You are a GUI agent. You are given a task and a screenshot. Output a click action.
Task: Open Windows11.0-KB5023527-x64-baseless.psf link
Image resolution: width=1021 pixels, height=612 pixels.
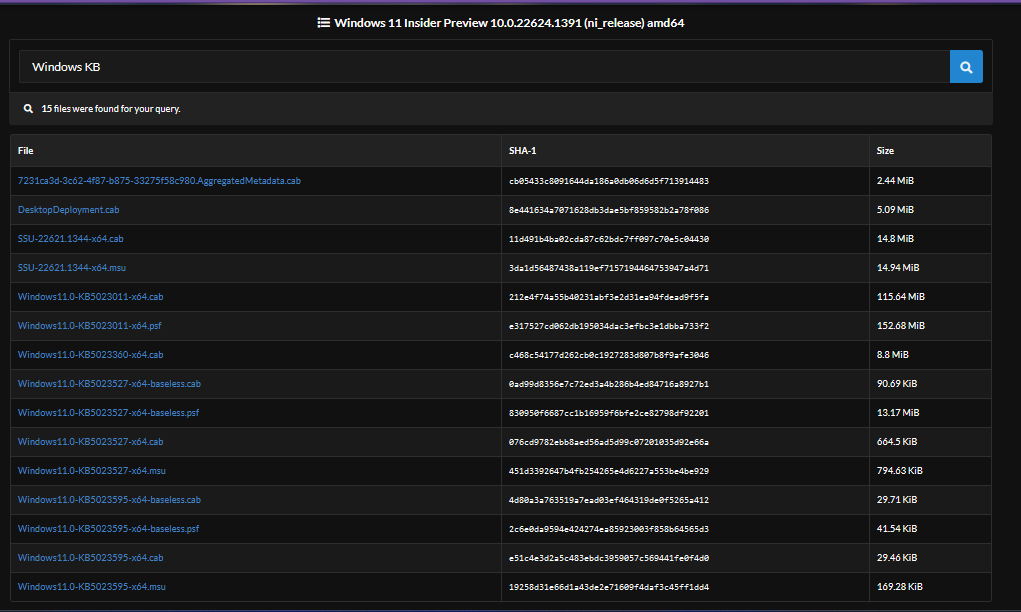(108, 412)
